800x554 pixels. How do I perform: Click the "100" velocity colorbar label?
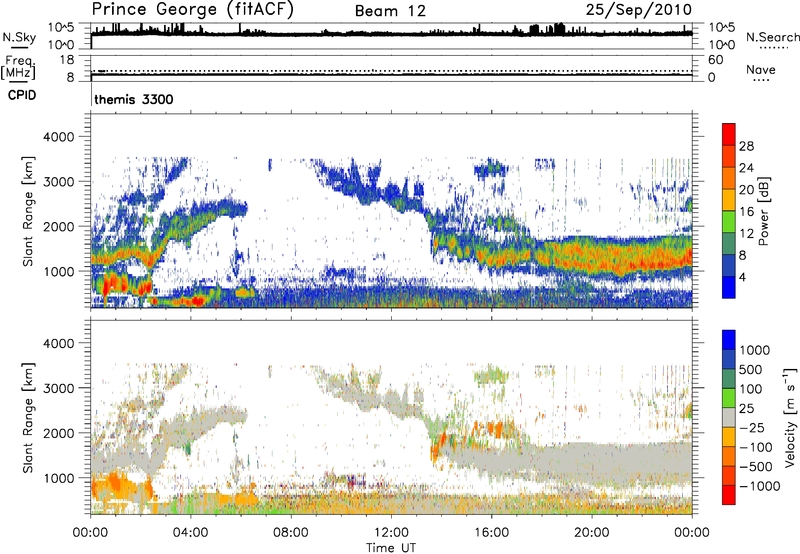751,389
